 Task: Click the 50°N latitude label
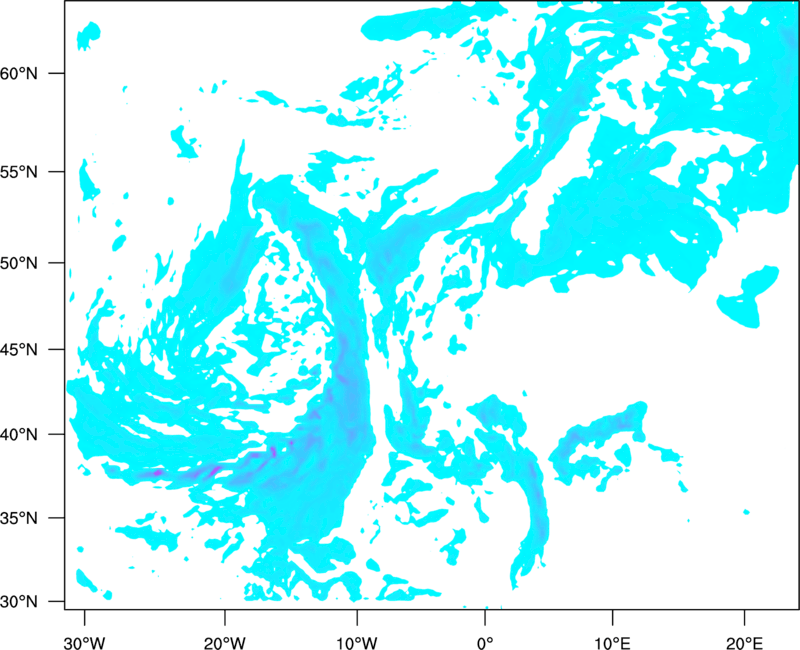(19, 263)
